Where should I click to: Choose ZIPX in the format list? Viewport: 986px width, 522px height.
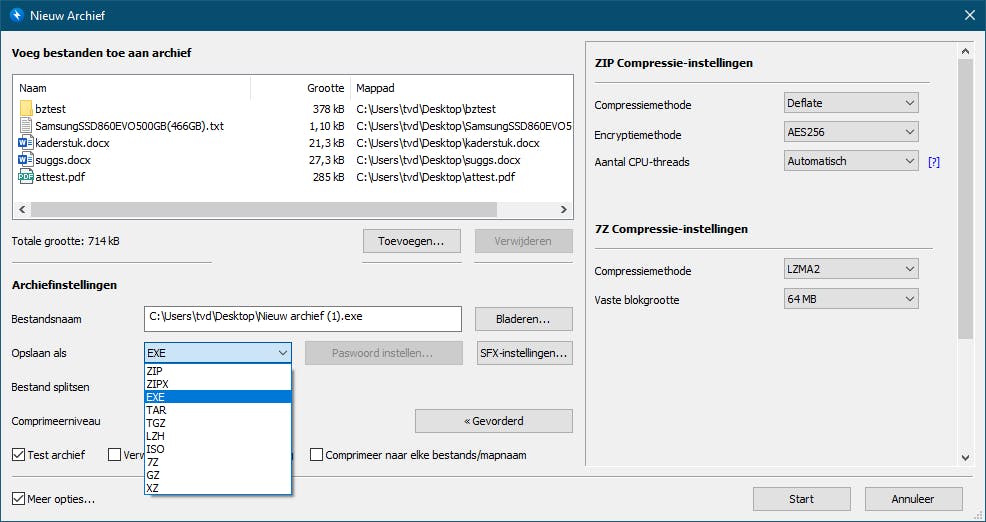(x=160, y=384)
